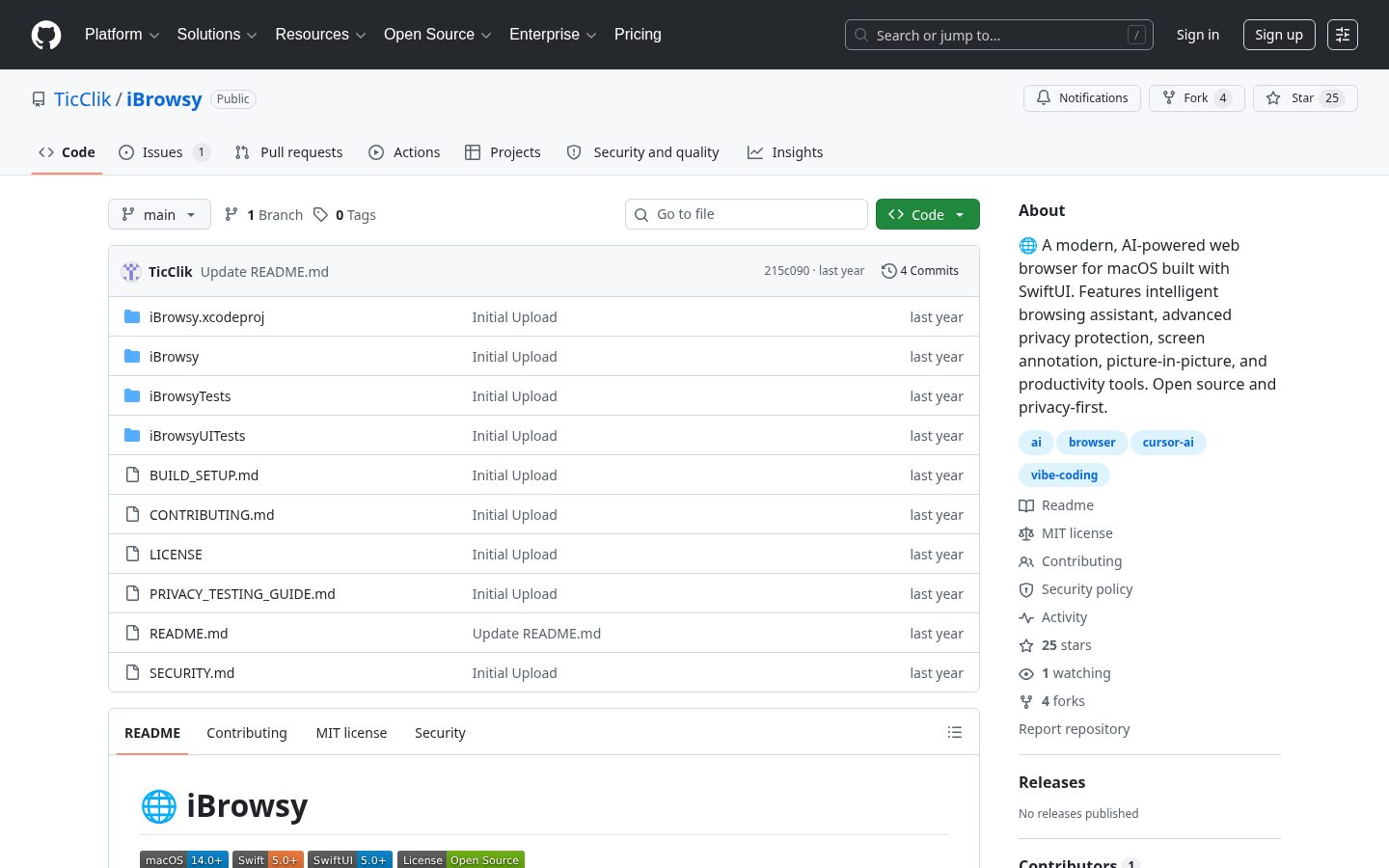Open the 25 stars link
1389x868 pixels.
[1055, 645]
